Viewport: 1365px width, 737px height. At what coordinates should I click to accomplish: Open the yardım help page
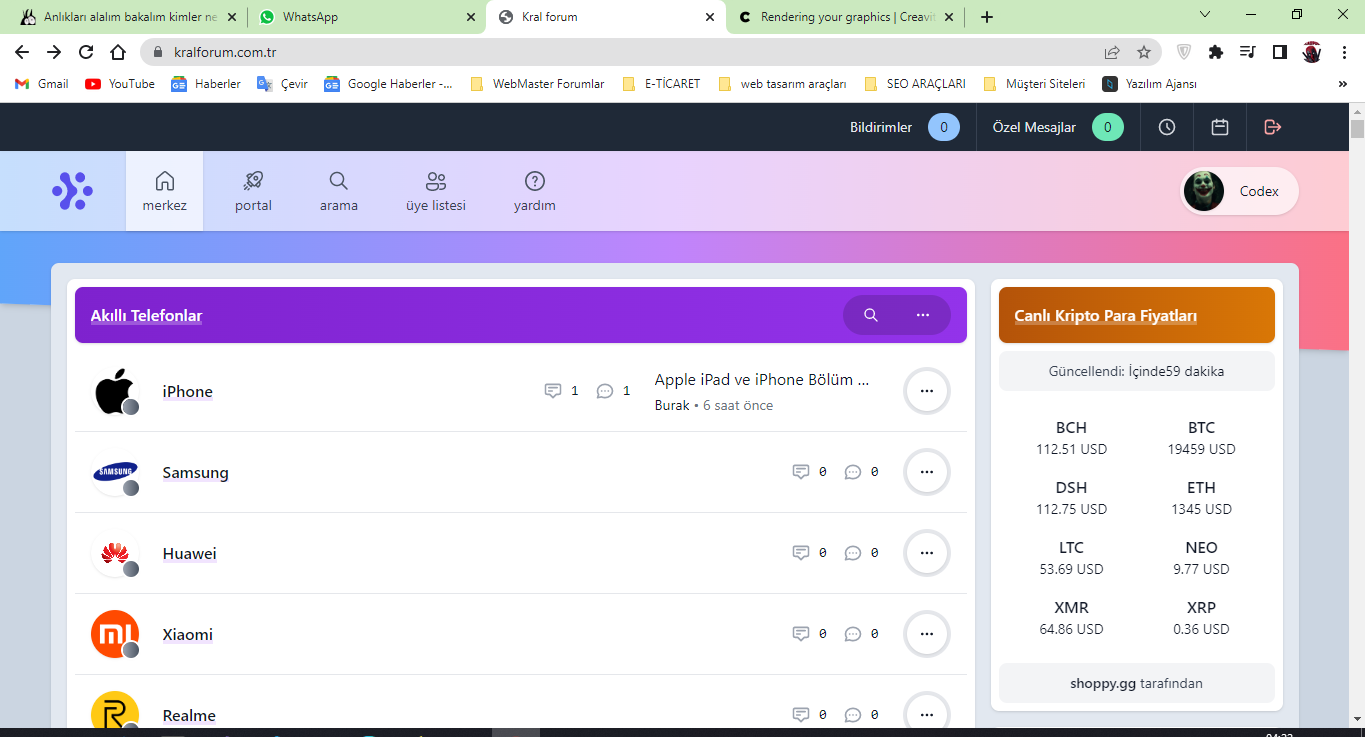535,191
